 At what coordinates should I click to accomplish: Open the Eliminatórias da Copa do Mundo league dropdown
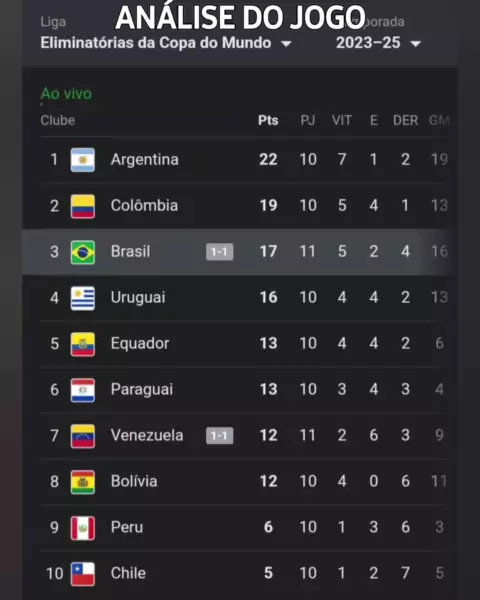tap(166, 43)
